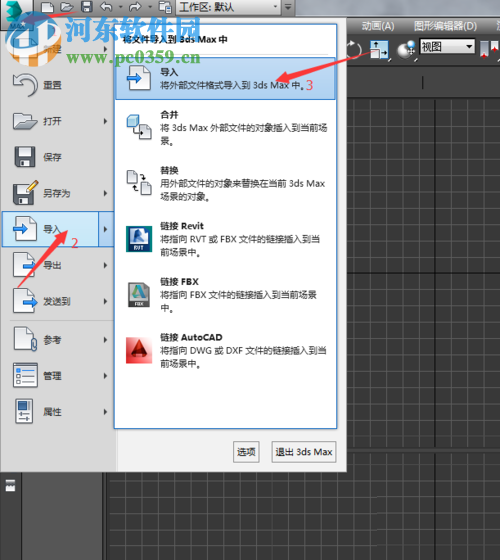500x560 pixels.
Task: Click the 参考 document with paperclip icon
Action: 25,339
